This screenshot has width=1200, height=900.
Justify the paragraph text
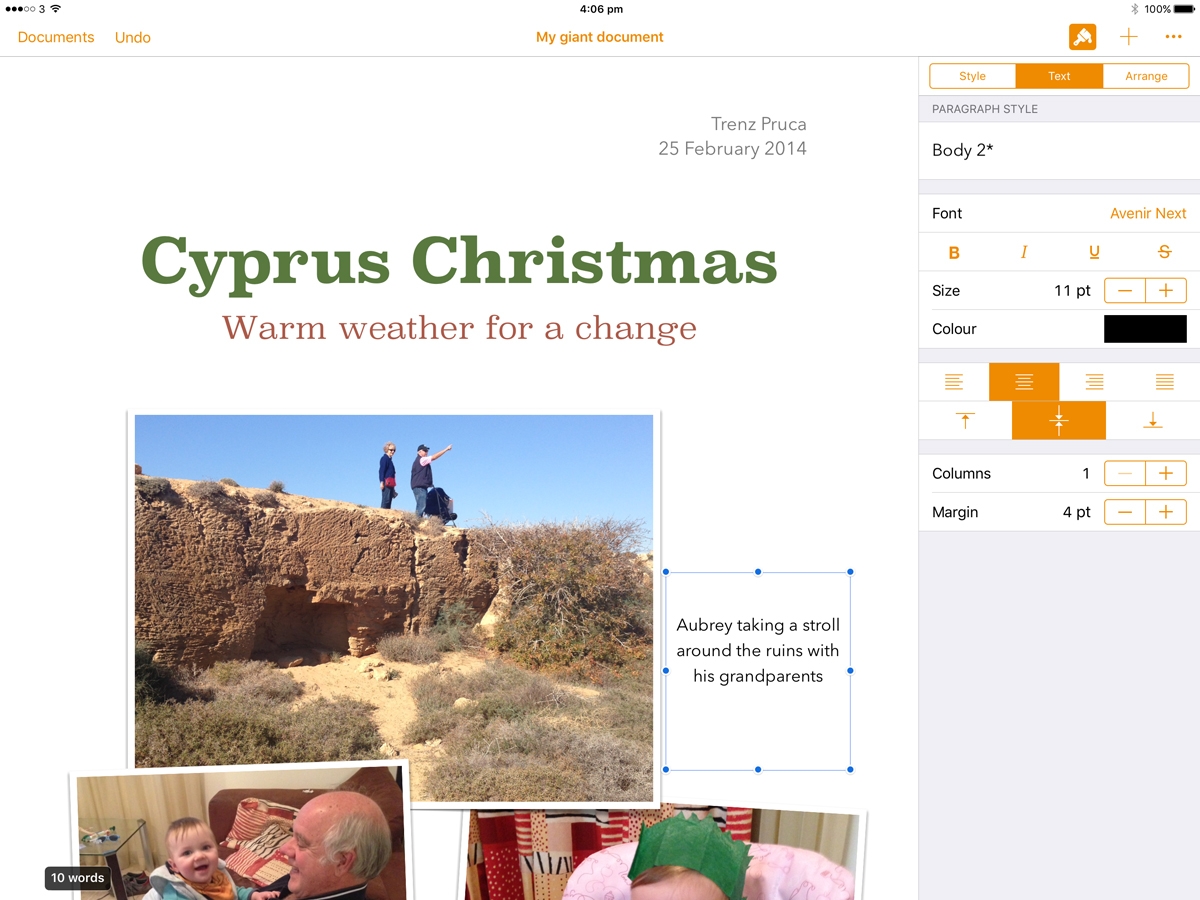[1164, 382]
